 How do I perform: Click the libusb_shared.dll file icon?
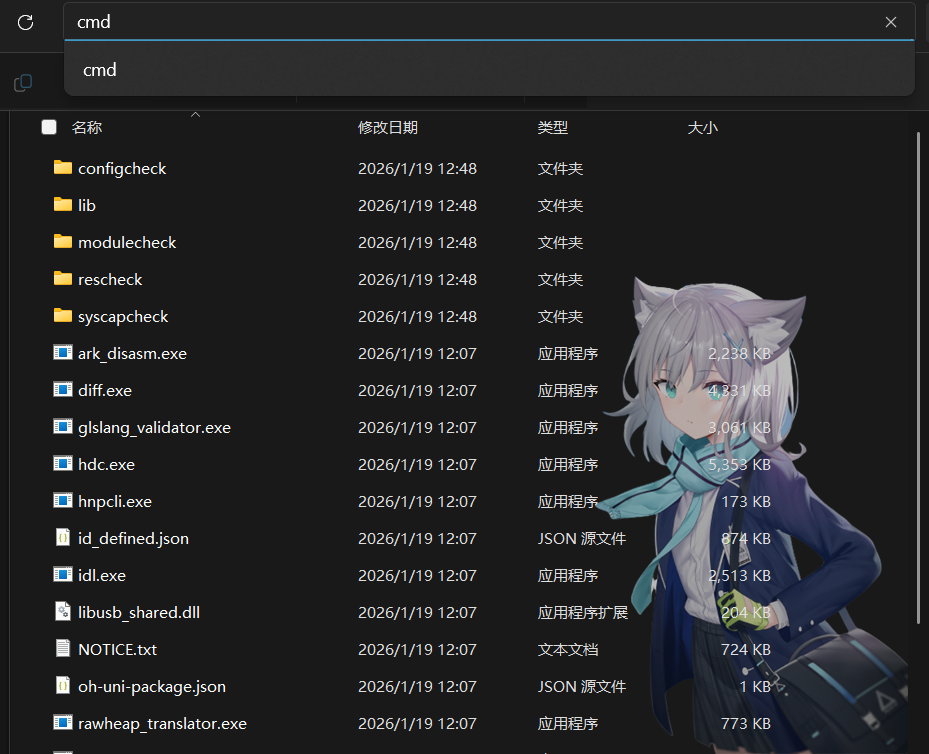pyautogui.click(x=63, y=612)
